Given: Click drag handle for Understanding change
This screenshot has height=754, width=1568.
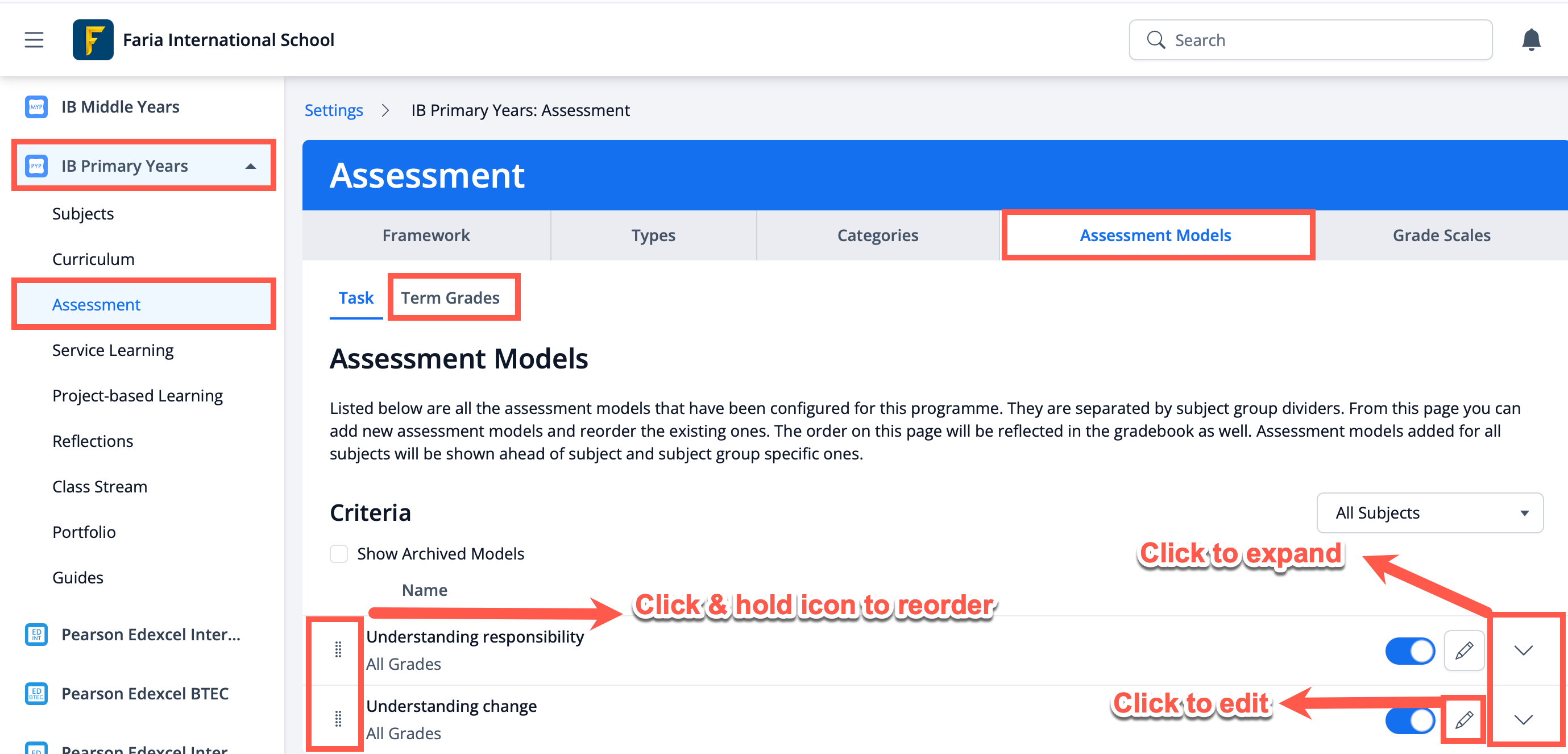Looking at the screenshot, I should click(338, 719).
